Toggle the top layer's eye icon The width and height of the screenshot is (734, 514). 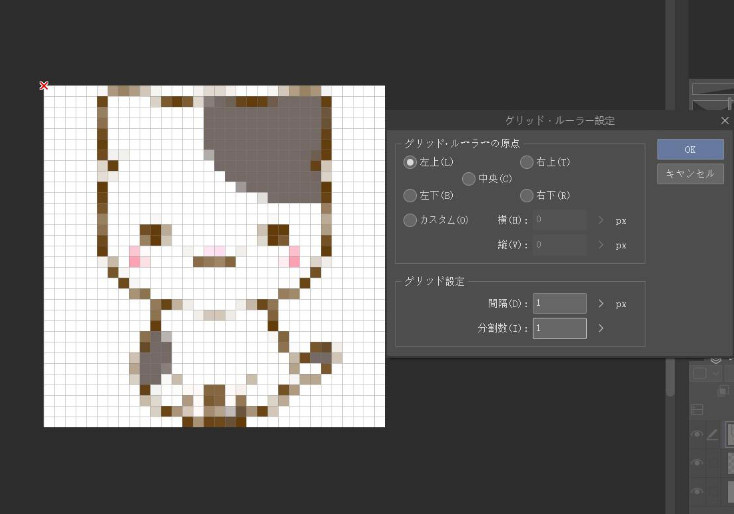point(696,434)
